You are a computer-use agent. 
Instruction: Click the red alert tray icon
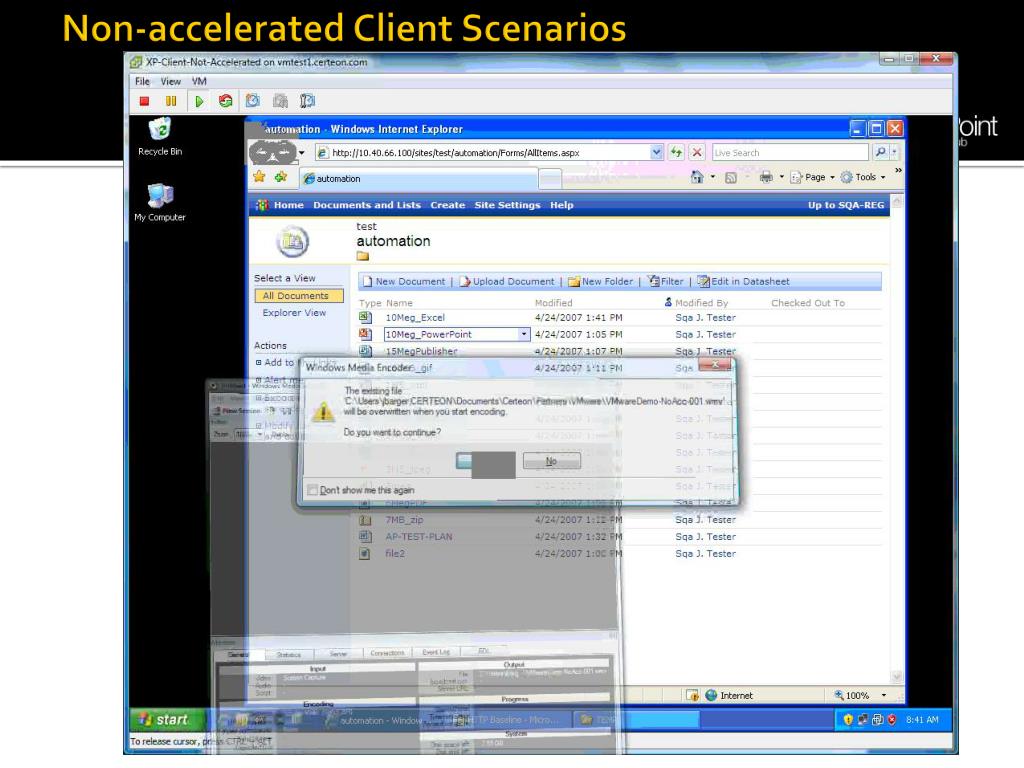tap(891, 720)
